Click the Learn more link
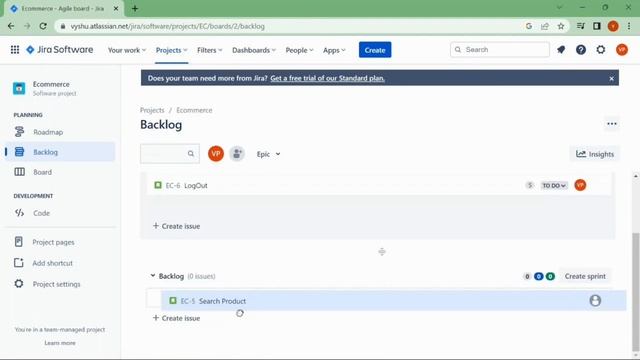 coord(60,343)
